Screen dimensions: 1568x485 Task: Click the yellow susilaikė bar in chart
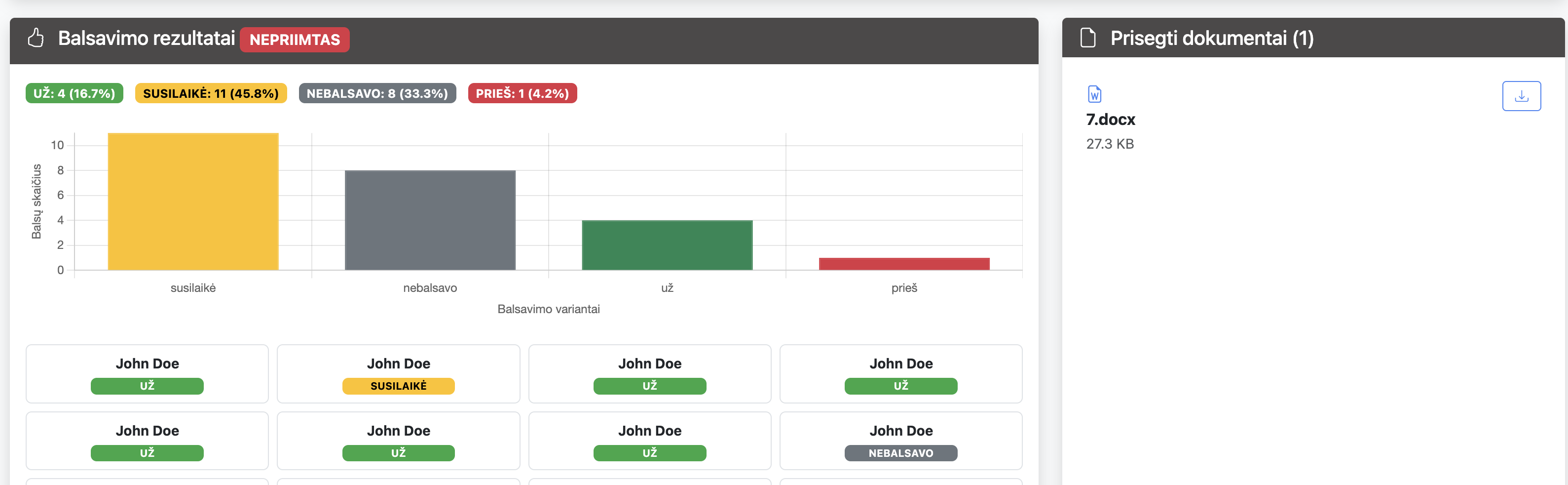pos(193,201)
